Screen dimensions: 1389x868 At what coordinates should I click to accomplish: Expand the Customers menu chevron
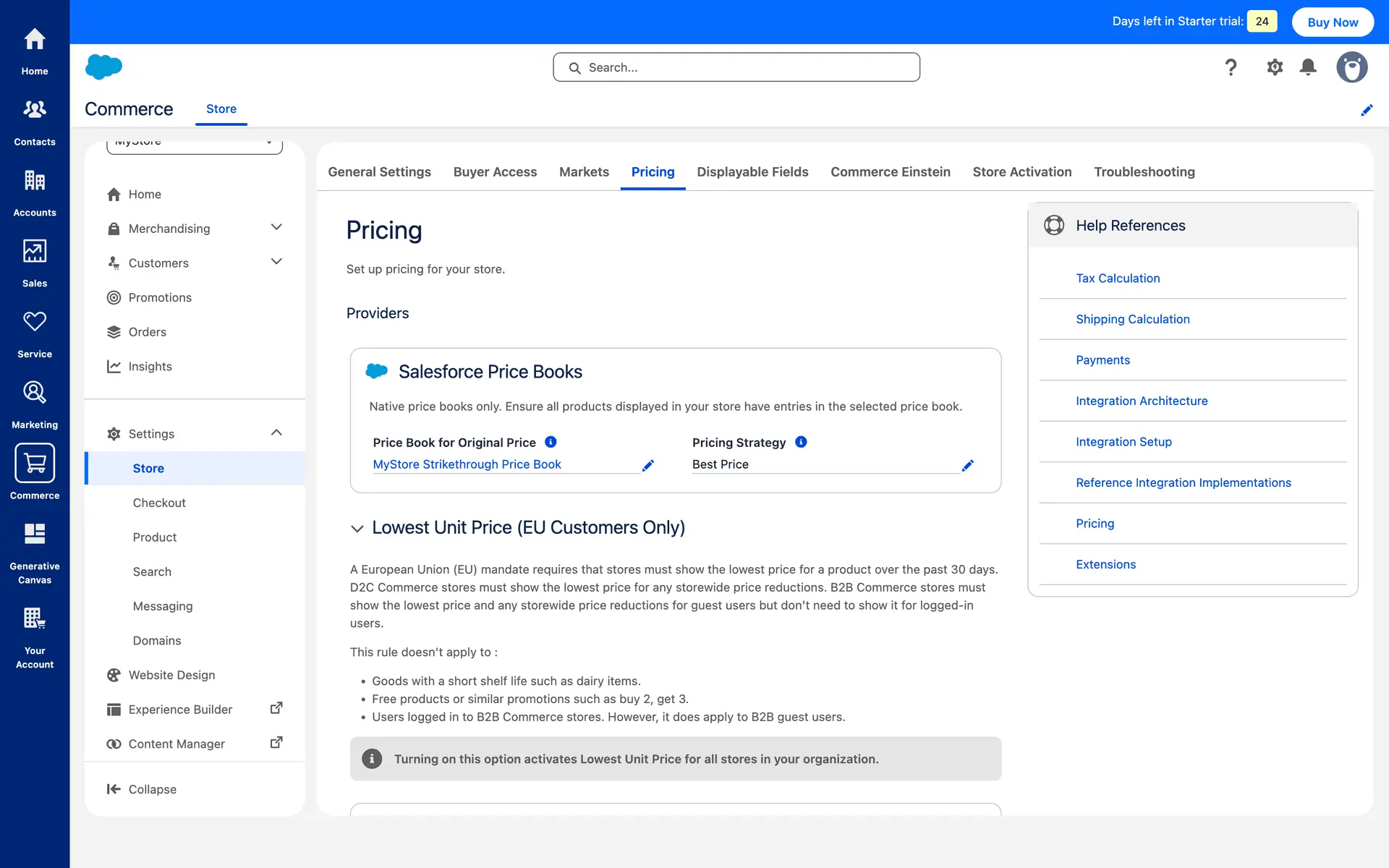[276, 262]
